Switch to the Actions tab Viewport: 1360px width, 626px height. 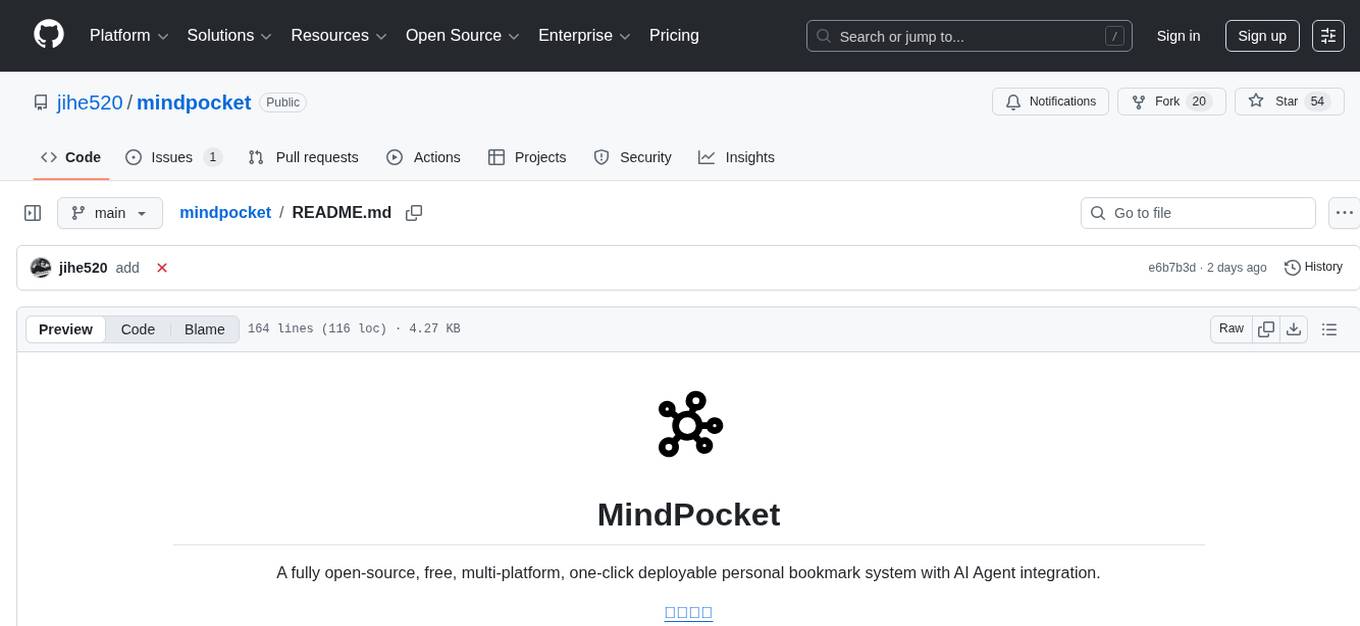click(x=424, y=157)
